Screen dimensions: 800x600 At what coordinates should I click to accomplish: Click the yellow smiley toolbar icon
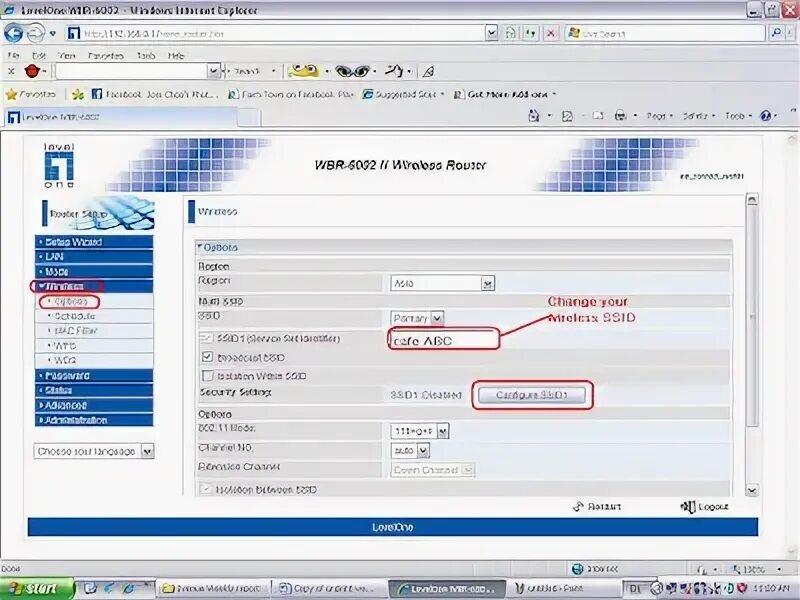pyautogui.click(x=303, y=71)
